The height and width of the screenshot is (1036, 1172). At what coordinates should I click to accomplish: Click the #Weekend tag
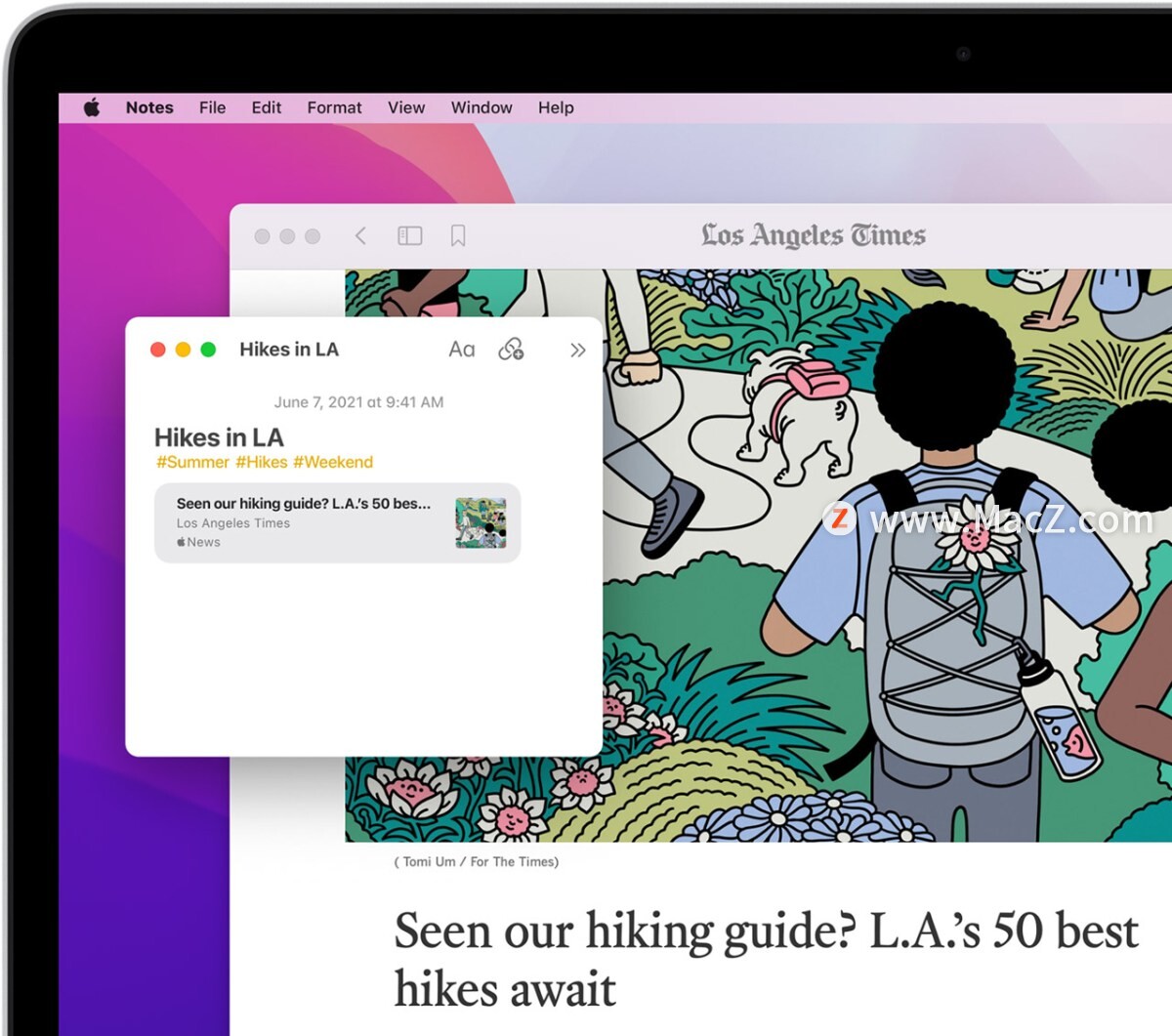(333, 462)
